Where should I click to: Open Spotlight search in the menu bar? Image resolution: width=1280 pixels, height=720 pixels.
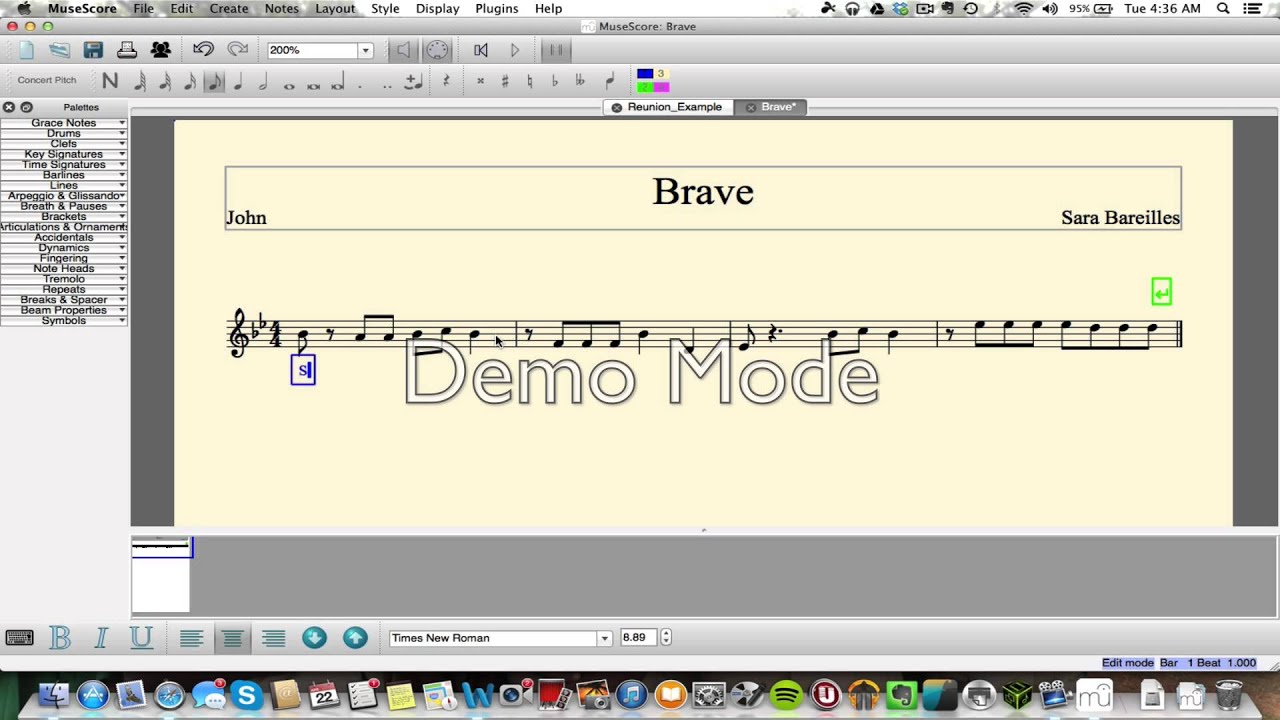[x=1223, y=8]
